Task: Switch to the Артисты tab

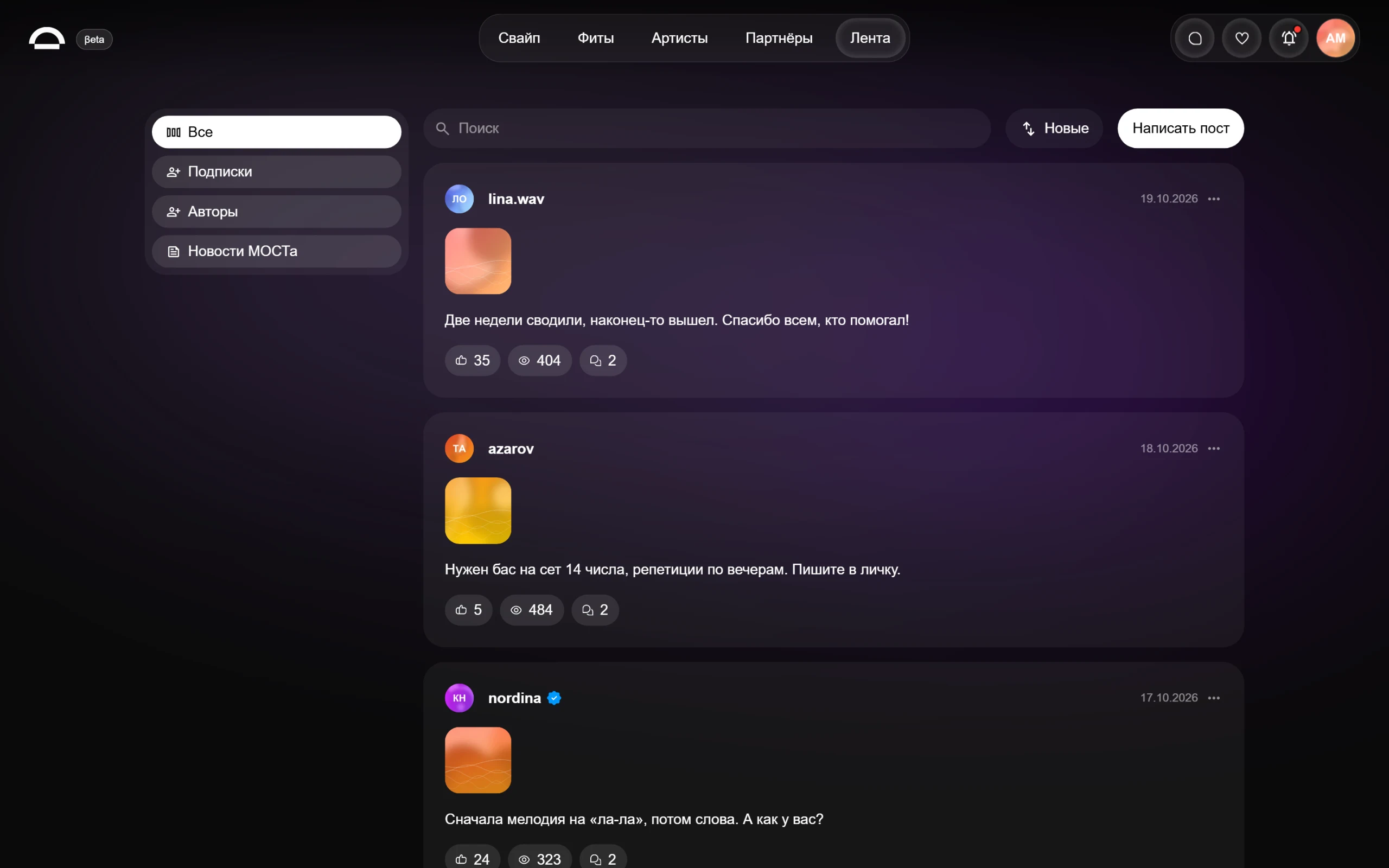Action: (679, 38)
